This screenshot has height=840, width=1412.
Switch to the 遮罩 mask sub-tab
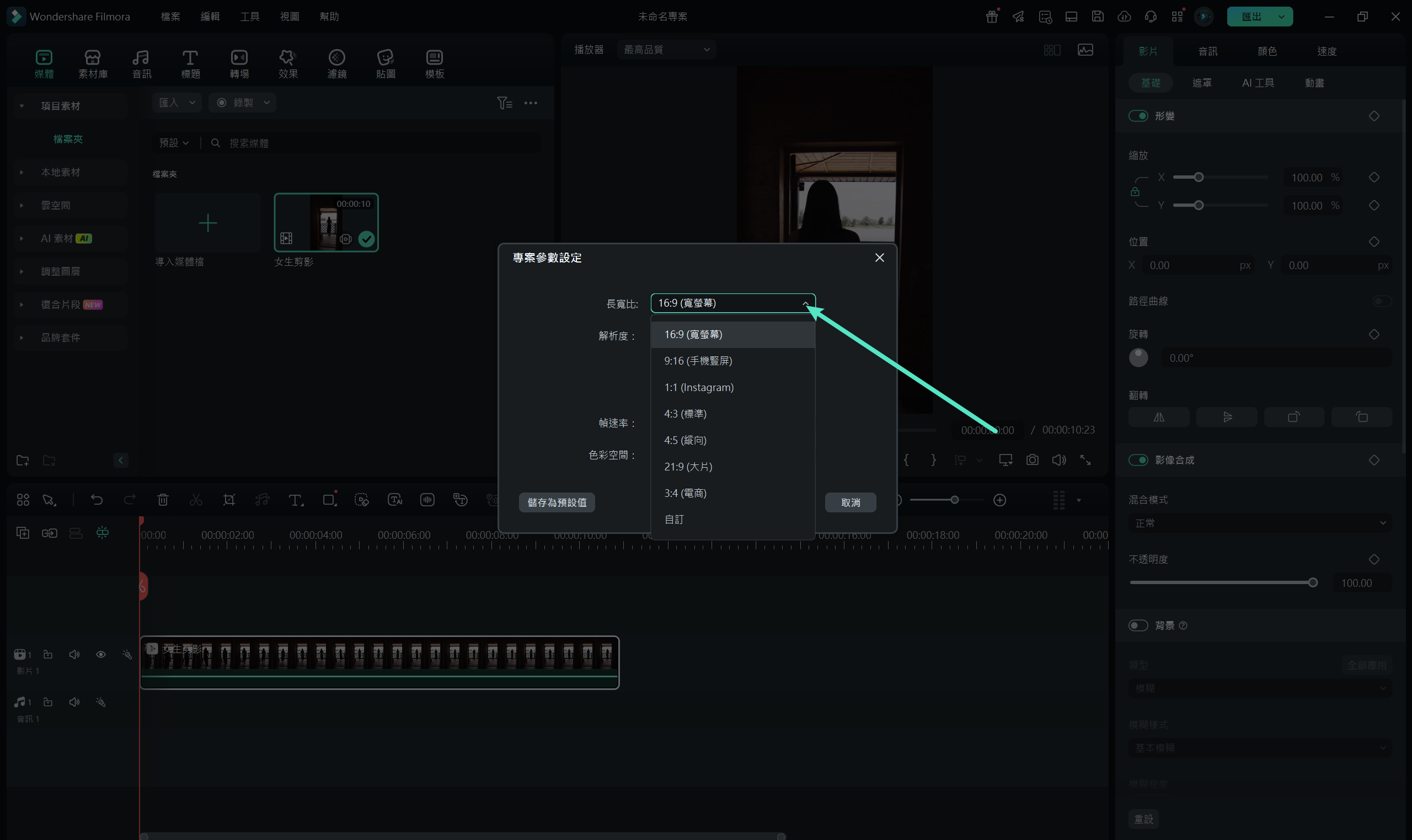click(x=1202, y=83)
